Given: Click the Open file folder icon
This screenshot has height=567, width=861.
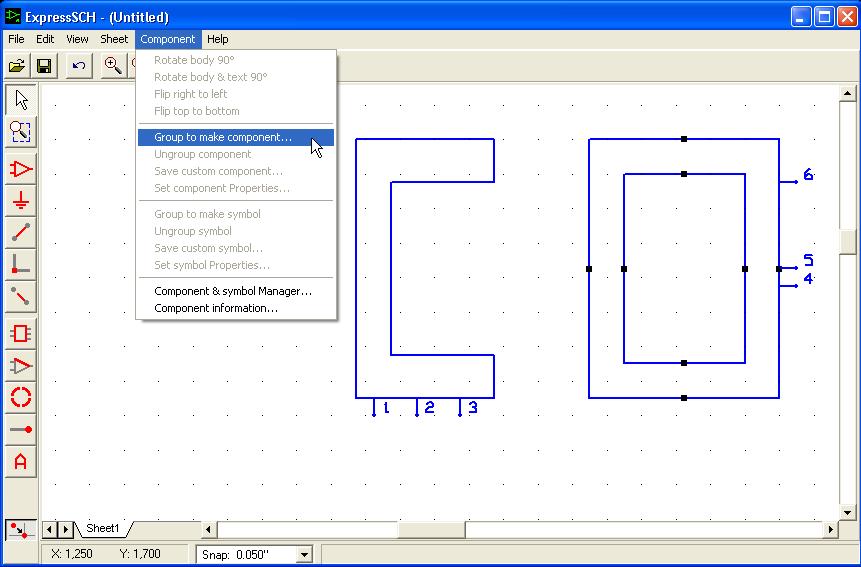Looking at the screenshot, I should click(17, 66).
